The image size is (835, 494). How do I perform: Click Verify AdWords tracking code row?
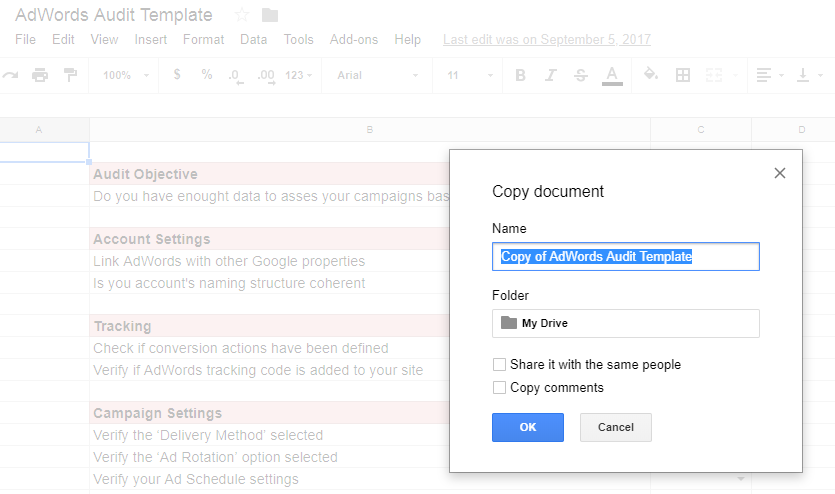269,369
